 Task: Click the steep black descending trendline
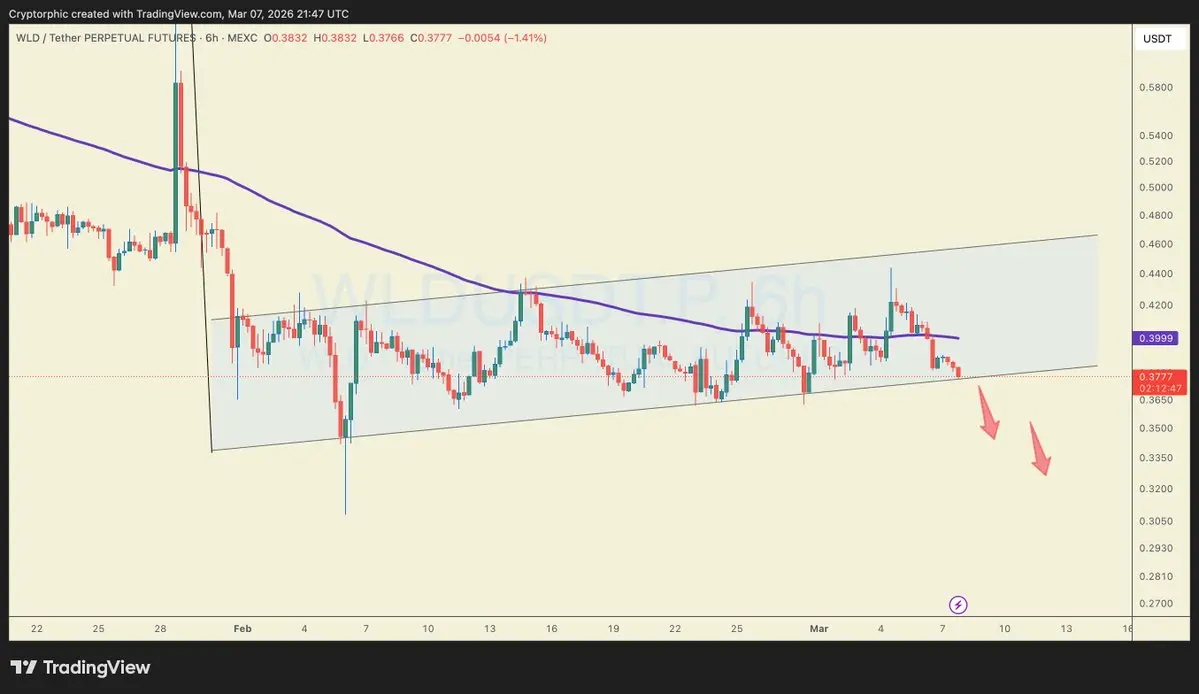pyautogui.click(x=200, y=237)
